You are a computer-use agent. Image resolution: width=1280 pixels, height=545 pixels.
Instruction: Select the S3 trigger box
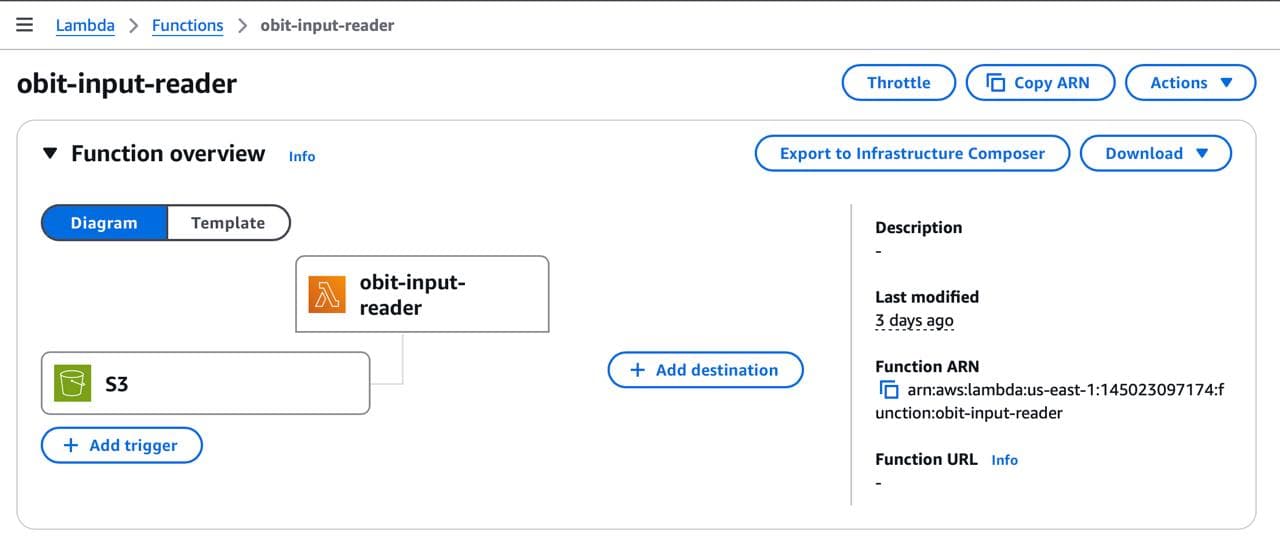[205, 383]
